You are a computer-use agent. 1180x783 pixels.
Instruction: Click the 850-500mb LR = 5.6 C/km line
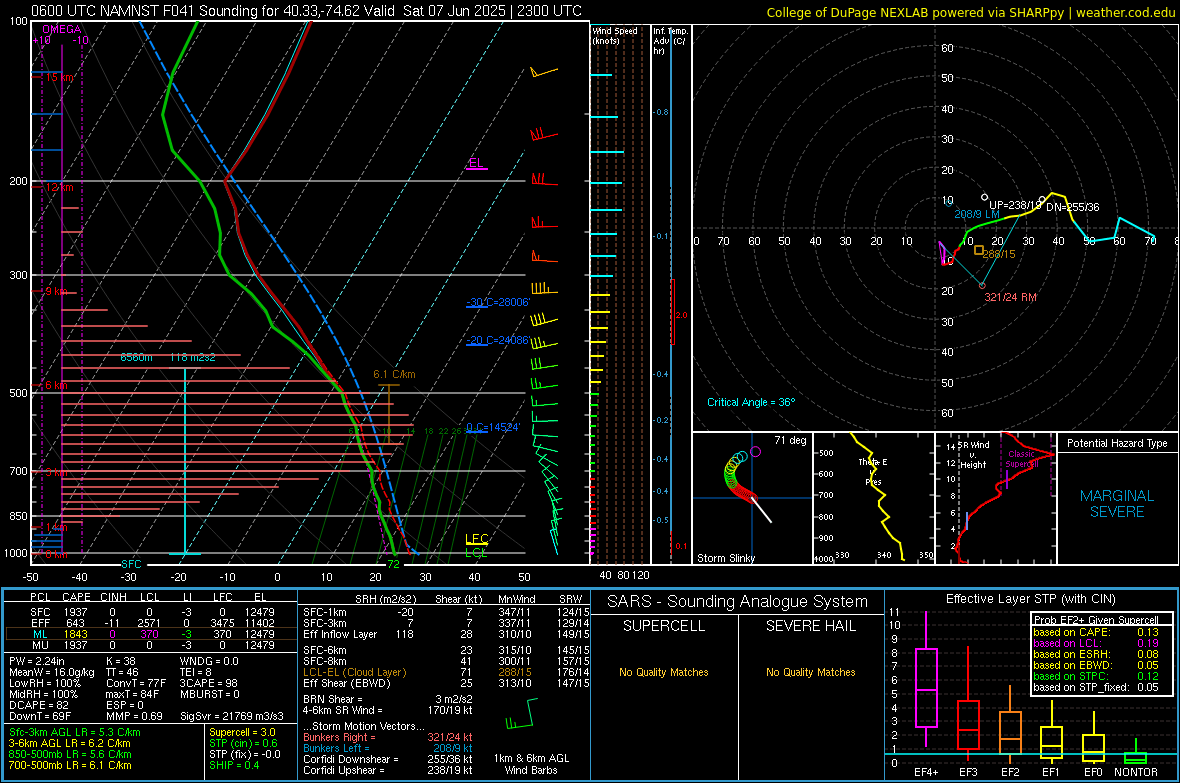click(70, 754)
